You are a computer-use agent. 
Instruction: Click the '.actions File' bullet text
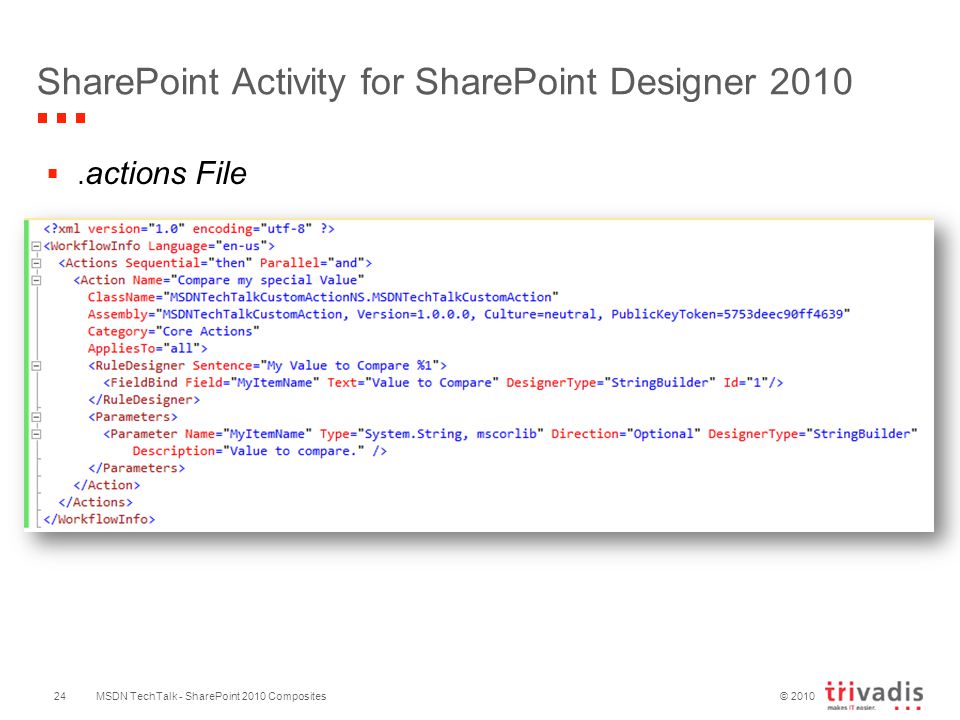click(x=162, y=173)
